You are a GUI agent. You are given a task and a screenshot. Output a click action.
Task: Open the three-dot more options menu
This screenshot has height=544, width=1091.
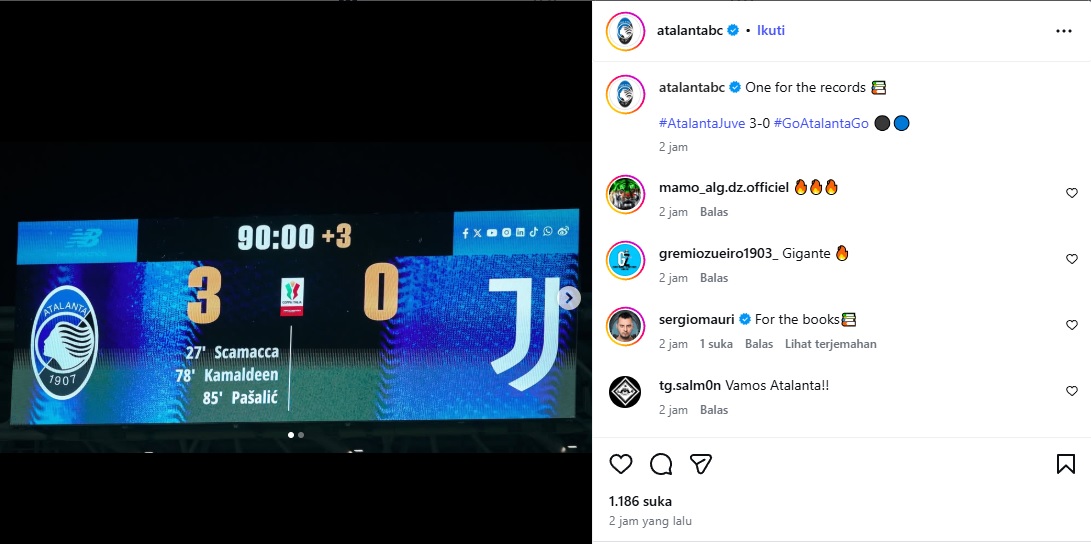click(x=1064, y=31)
